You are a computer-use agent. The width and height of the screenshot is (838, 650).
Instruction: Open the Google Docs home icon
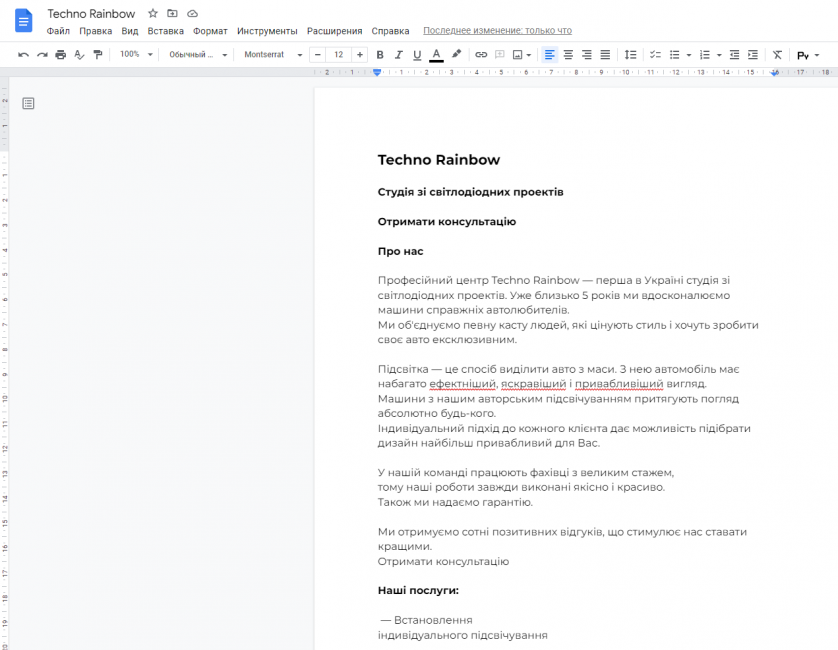24,21
